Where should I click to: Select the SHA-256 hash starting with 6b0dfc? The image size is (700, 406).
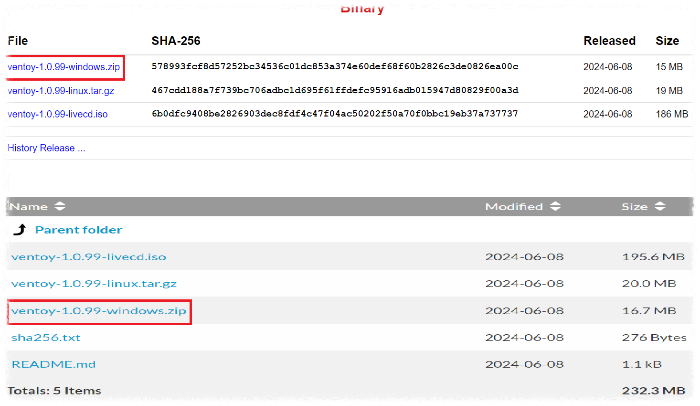(x=335, y=113)
